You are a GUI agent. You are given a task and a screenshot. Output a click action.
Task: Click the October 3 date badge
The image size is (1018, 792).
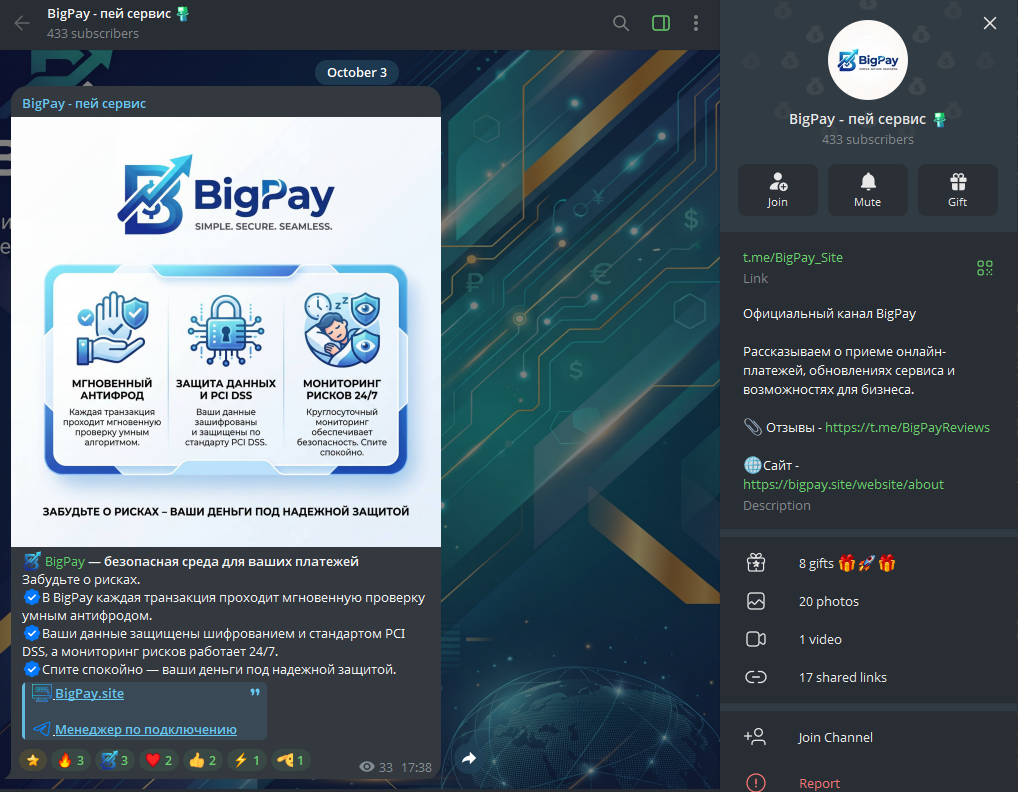[x=356, y=72]
